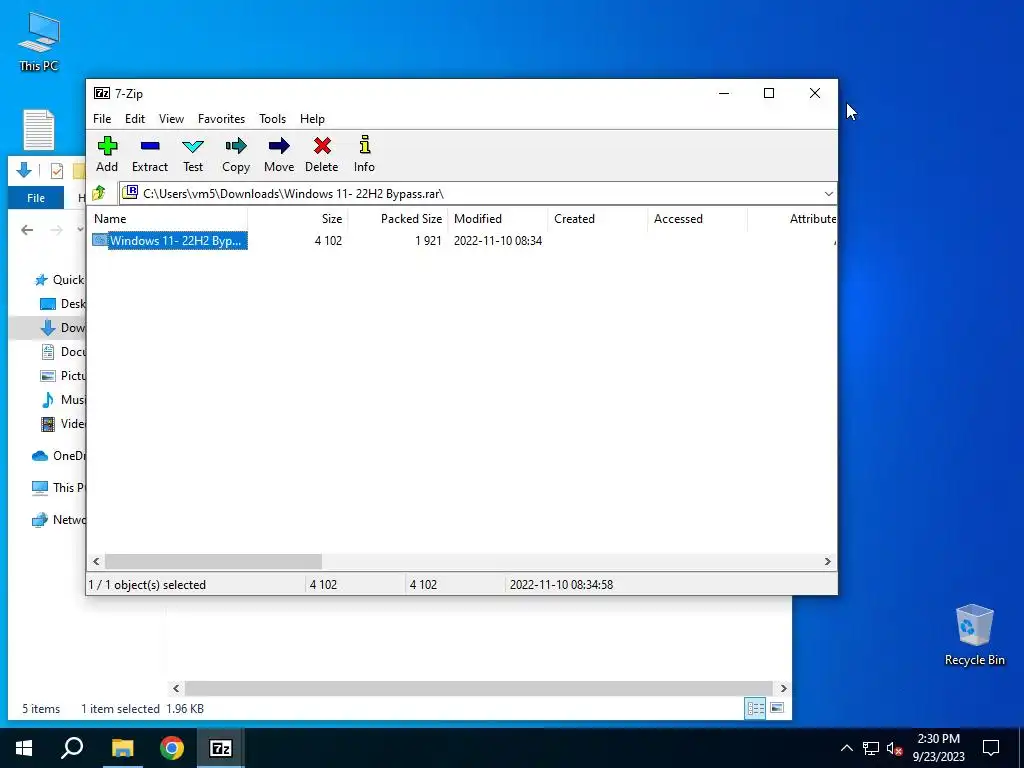Open the File tab in File Explorer
The width and height of the screenshot is (1024, 768).
click(x=36, y=198)
